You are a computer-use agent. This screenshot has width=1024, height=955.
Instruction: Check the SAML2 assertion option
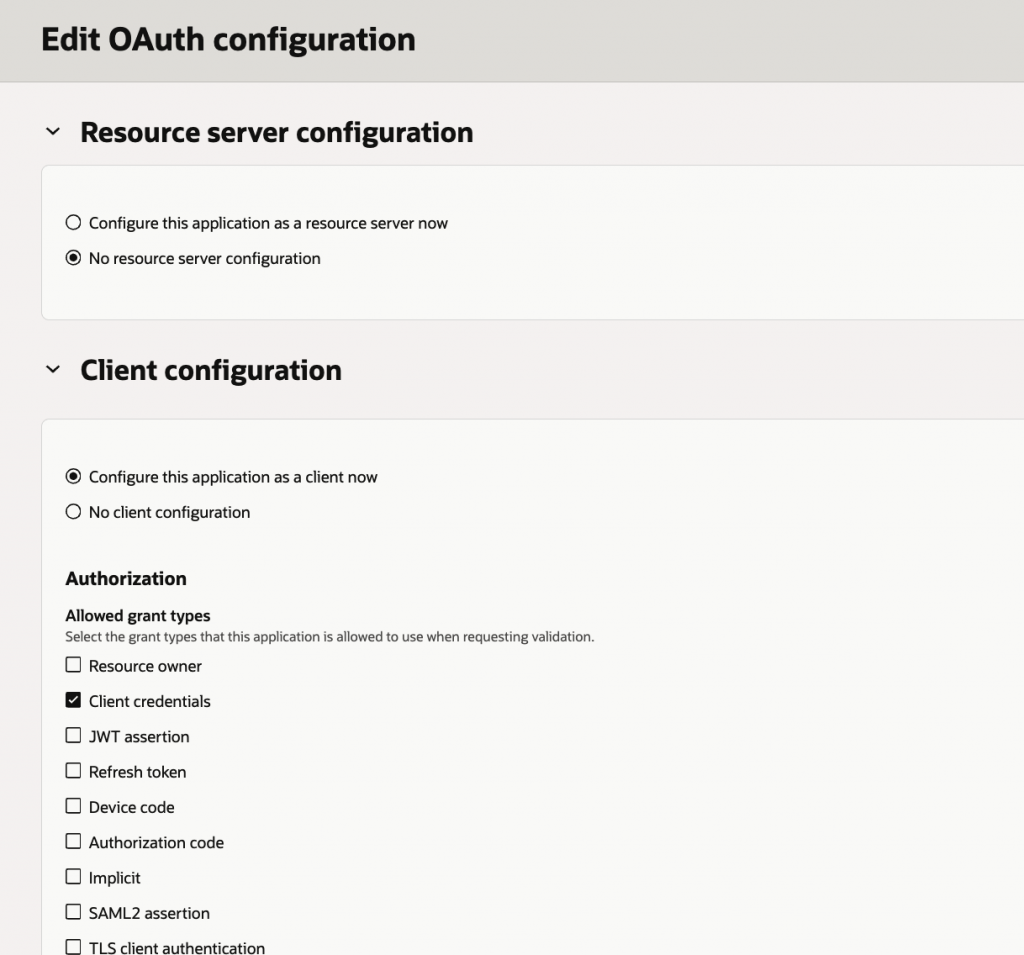click(x=73, y=912)
